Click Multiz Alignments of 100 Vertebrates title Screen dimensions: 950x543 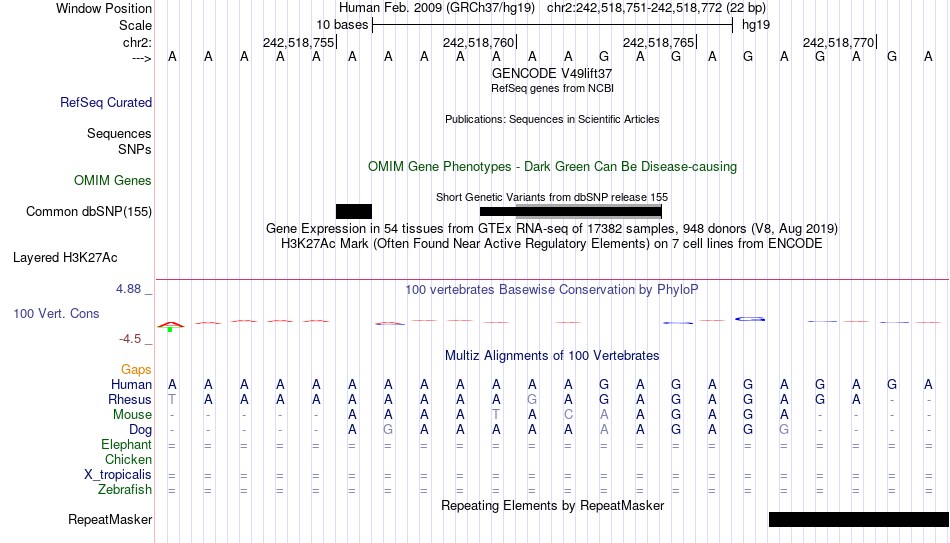(552, 356)
